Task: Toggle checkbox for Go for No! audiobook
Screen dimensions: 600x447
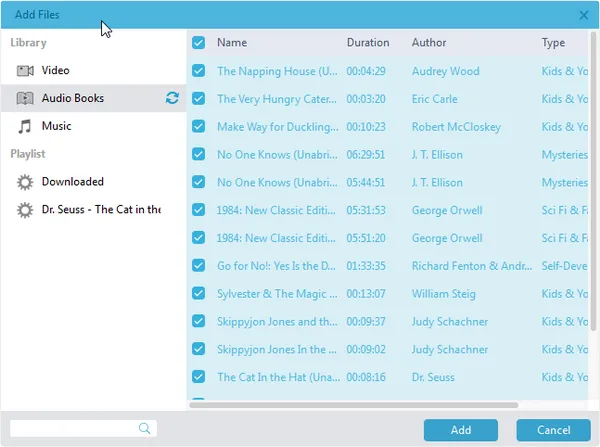Action: click(x=199, y=266)
